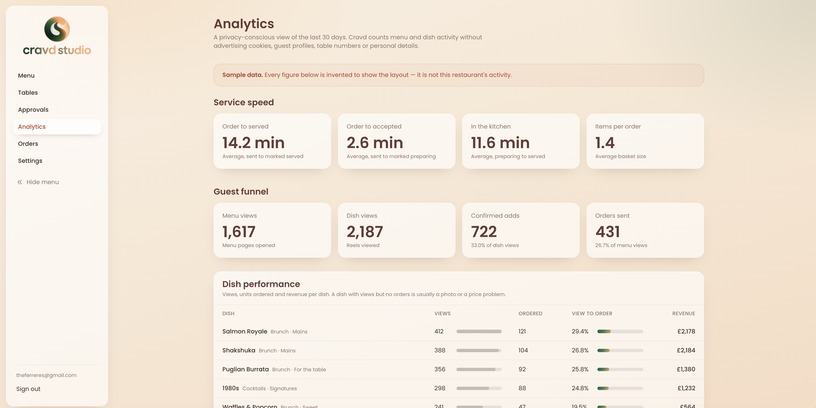This screenshot has width=816, height=408.
Task: Click Salmon Royale revenue £2,178
Action: click(x=686, y=332)
